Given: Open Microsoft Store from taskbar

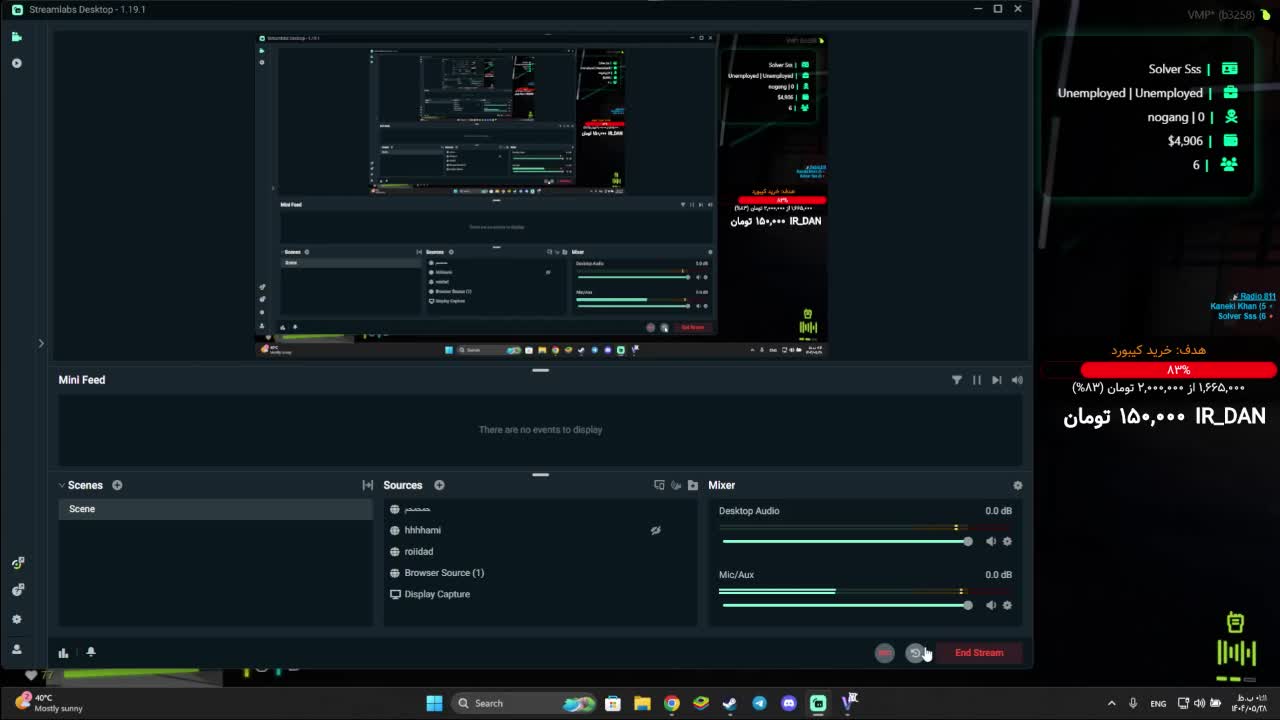Looking at the screenshot, I should coord(613,703).
